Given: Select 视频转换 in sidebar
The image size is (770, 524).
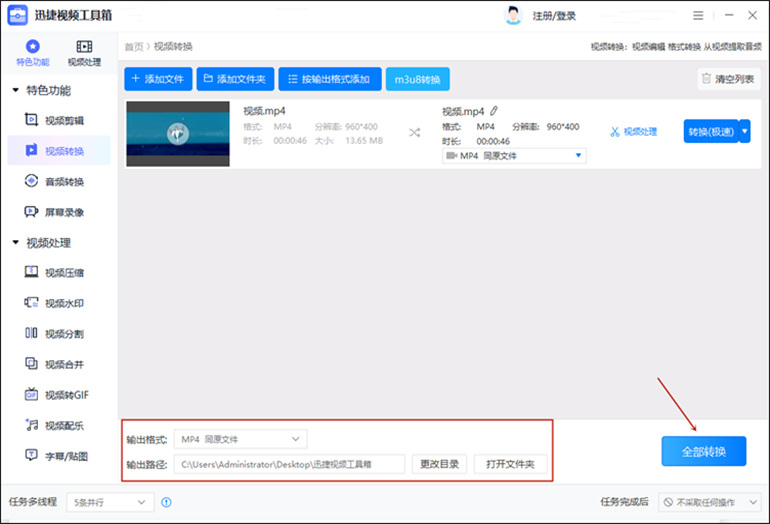Looking at the screenshot, I should coord(59,151).
